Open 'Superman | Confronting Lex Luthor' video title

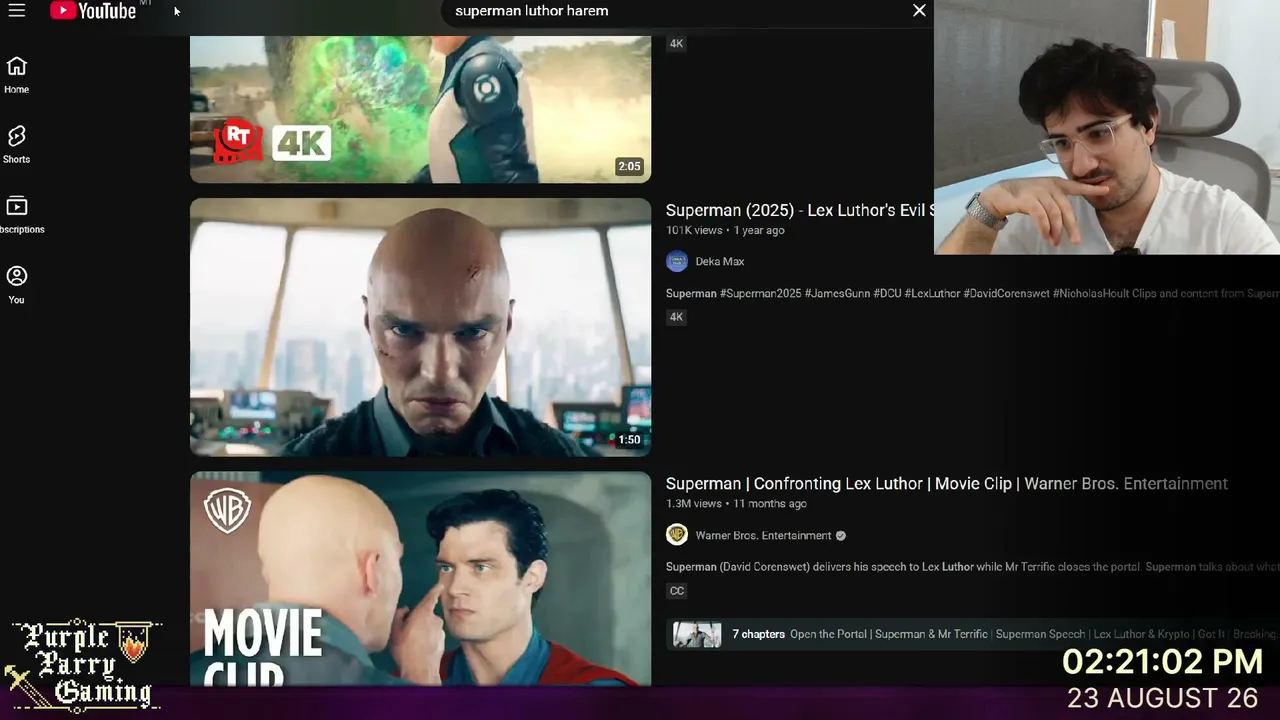coord(947,484)
